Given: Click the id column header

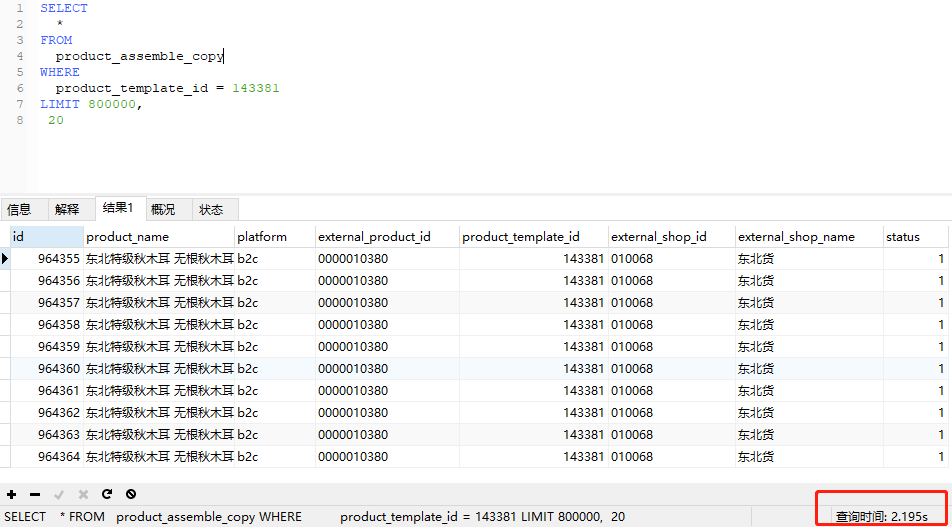Looking at the screenshot, I should [x=46, y=237].
